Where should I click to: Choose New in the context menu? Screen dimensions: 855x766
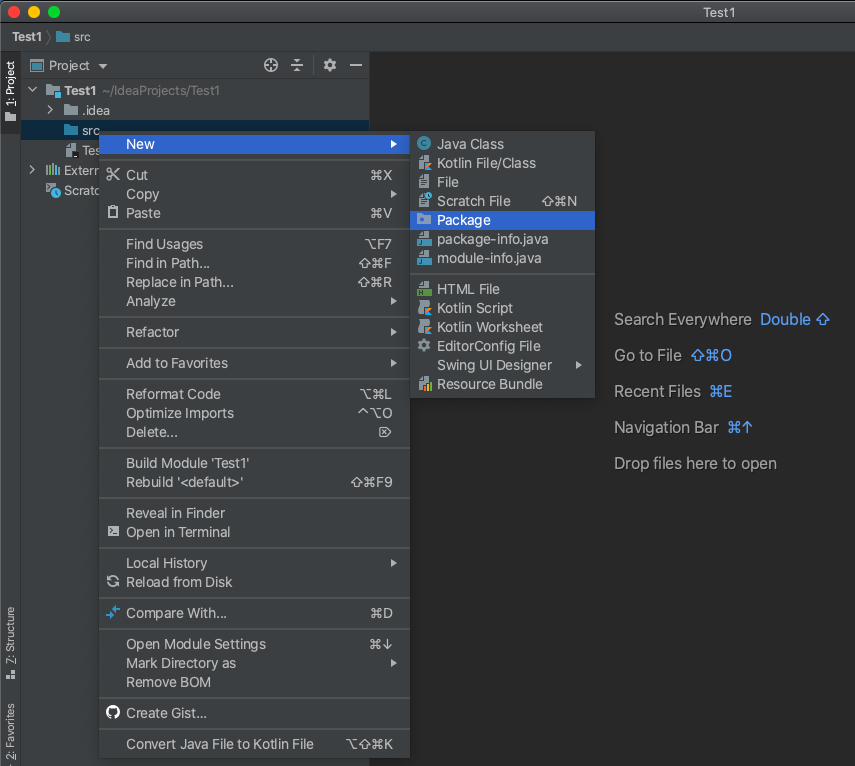pos(254,144)
